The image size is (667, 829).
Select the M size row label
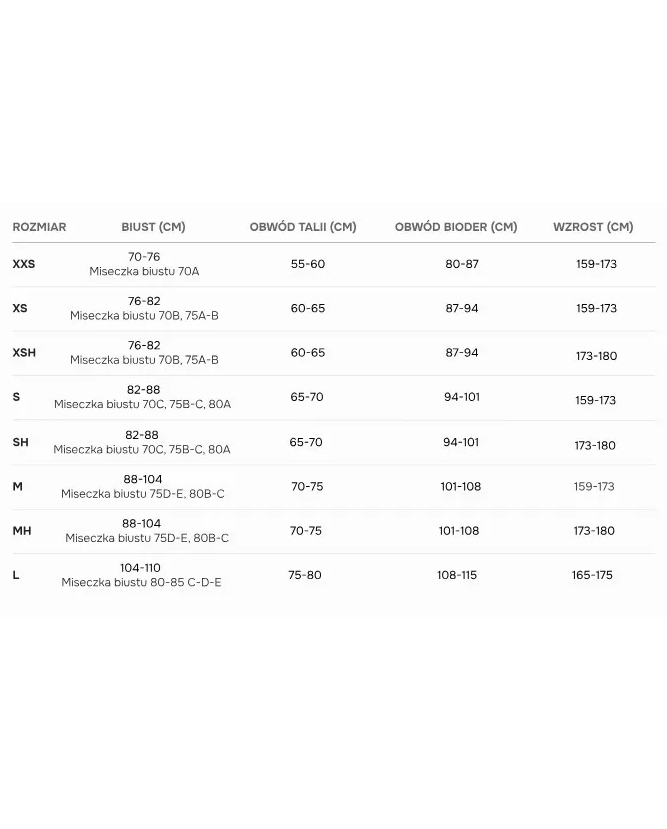17,486
